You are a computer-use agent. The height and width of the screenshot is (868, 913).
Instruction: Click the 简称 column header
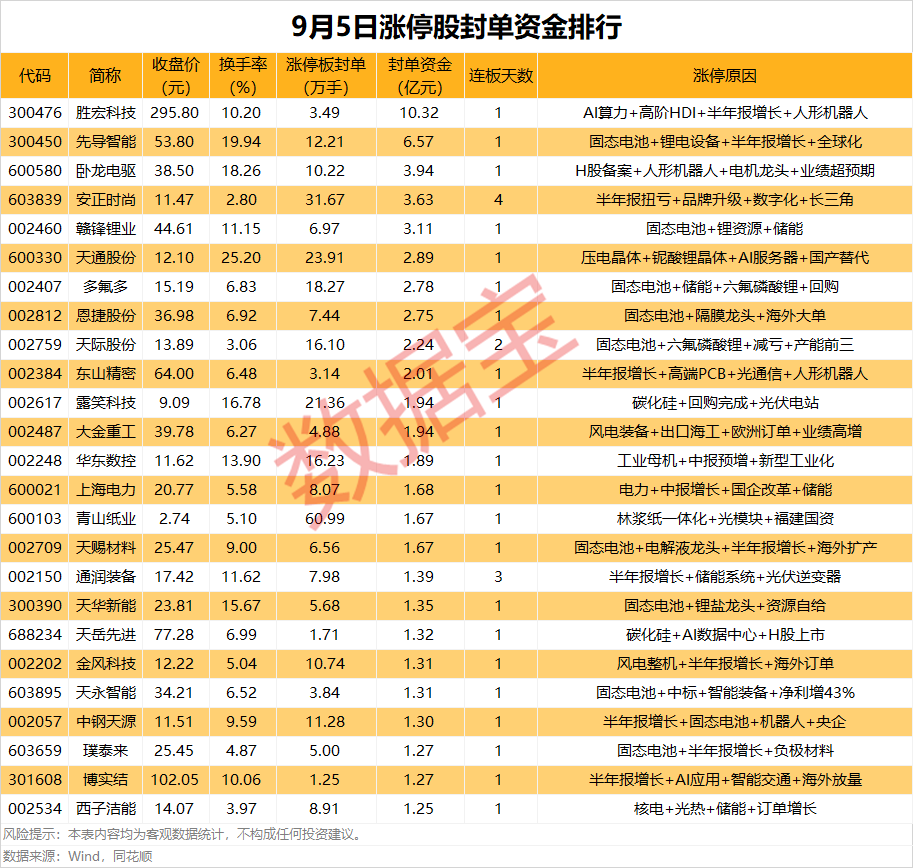click(105, 76)
